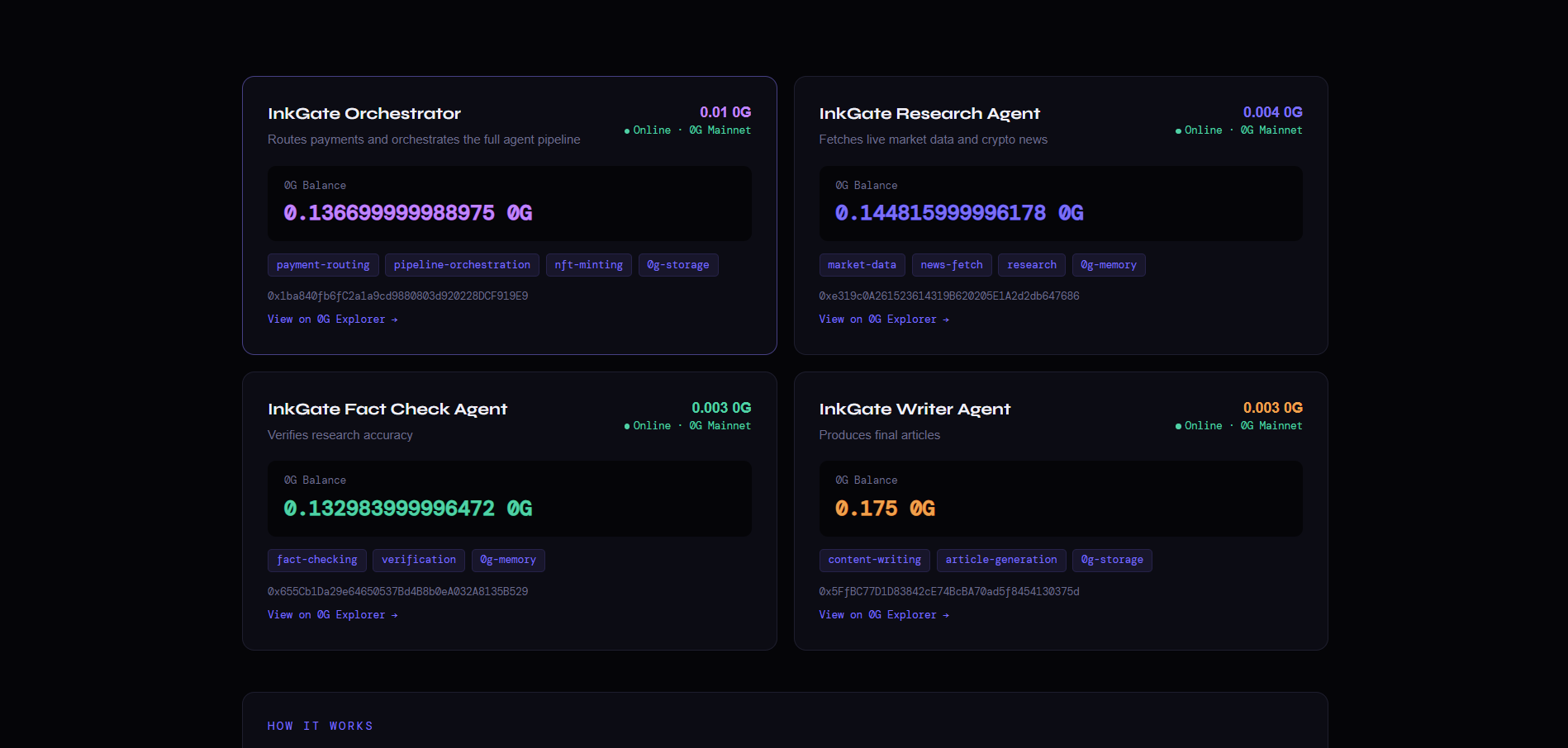Screen dimensions: 1568x748
Task: Select the pipeline-orchestration tag
Action: point(462,265)
